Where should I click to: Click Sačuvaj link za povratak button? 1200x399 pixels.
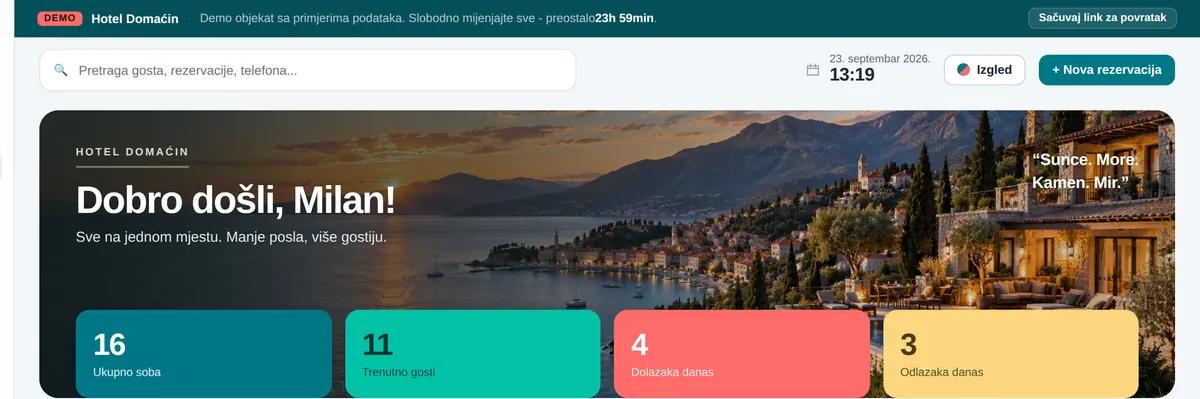tap(1102, 18)
